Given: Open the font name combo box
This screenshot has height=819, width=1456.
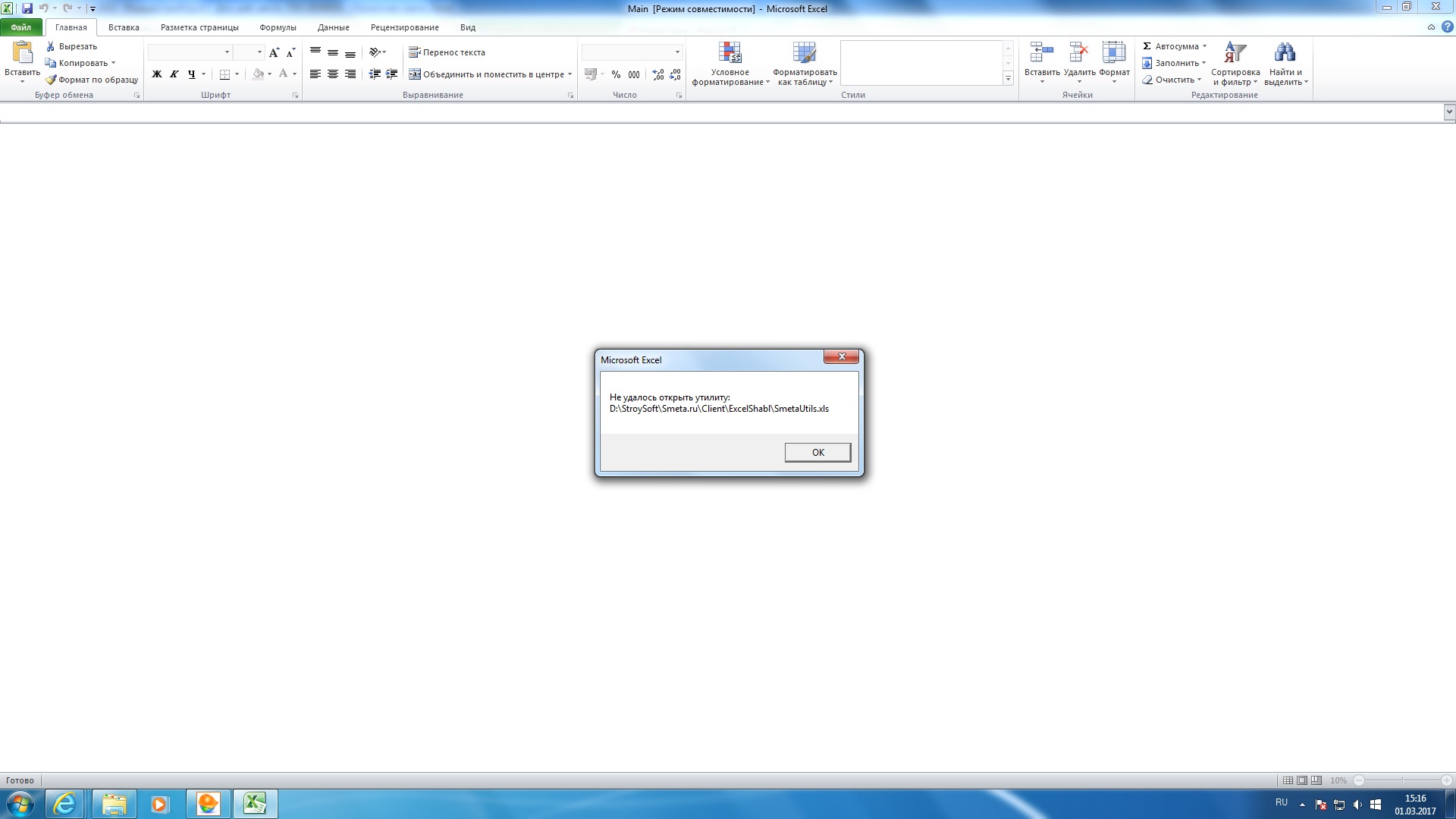Looking at the screenshot, I should [x=190, y=52].
